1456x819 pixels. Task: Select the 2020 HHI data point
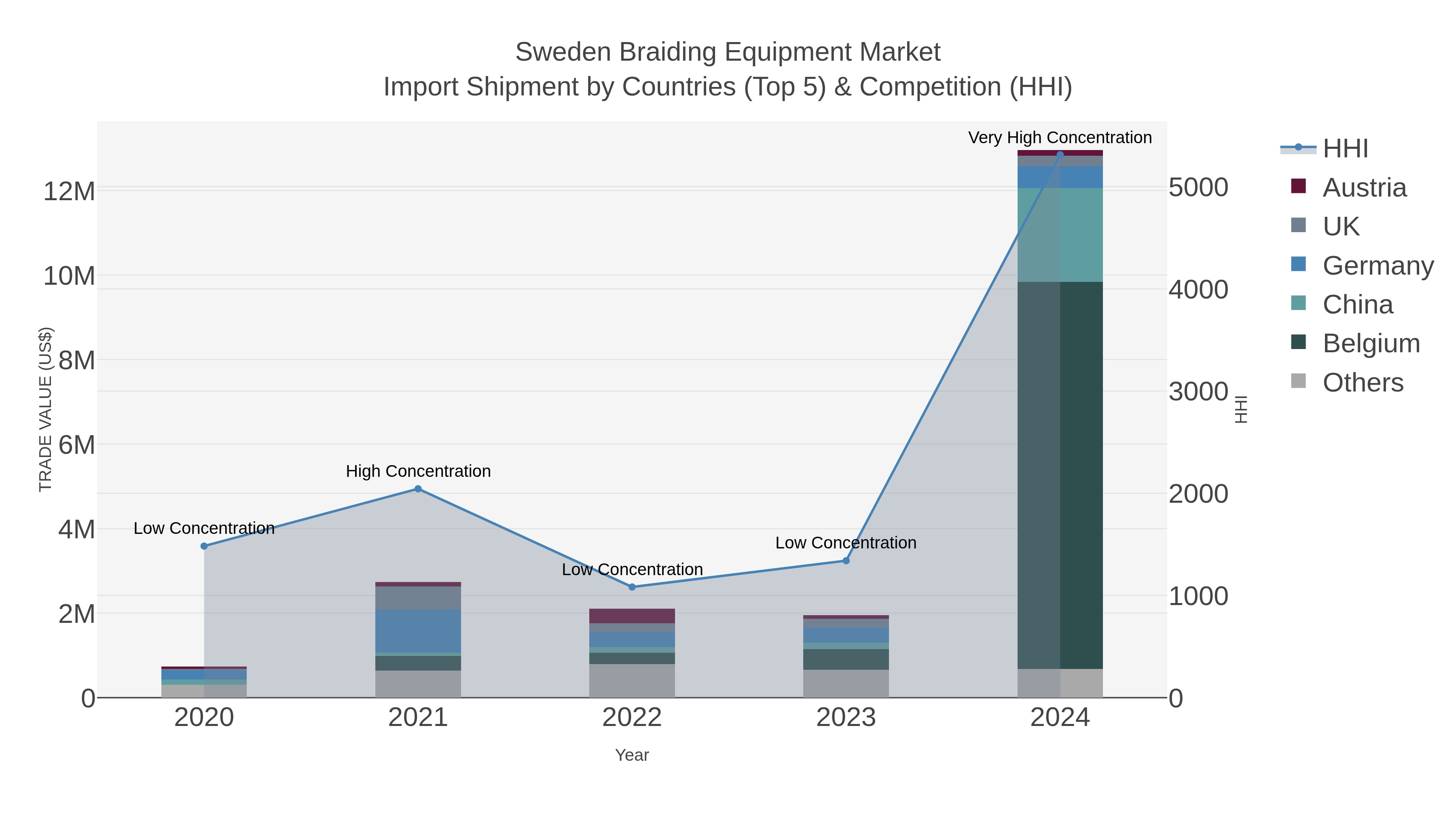204,546
